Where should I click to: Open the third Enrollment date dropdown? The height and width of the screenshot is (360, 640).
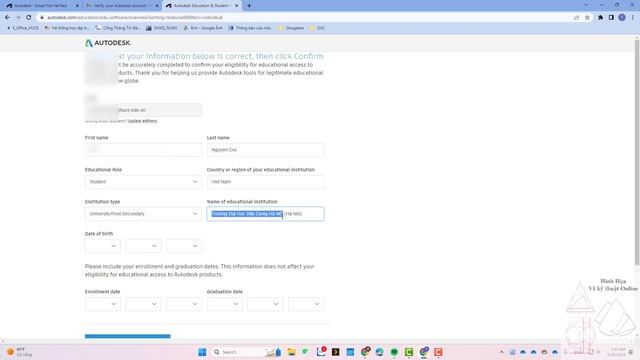pos(184,304)
